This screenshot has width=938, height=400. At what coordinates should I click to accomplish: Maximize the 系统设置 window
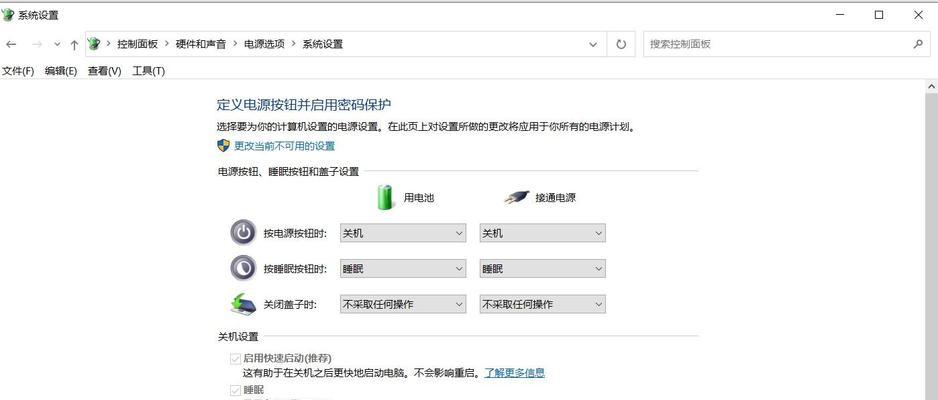[879, 15]
